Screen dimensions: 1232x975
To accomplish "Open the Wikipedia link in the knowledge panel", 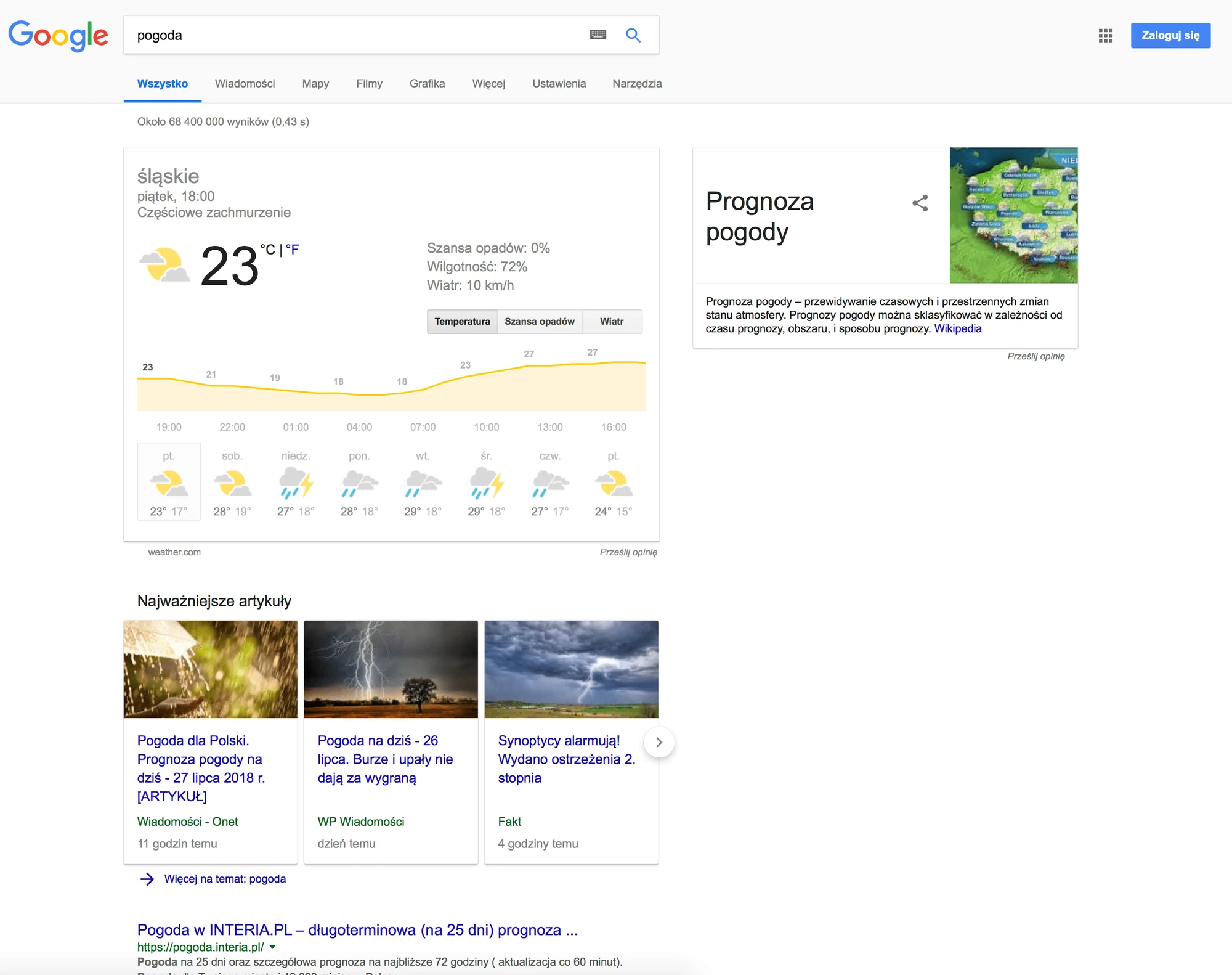I will pyautogui.click(x=957, y=329).
